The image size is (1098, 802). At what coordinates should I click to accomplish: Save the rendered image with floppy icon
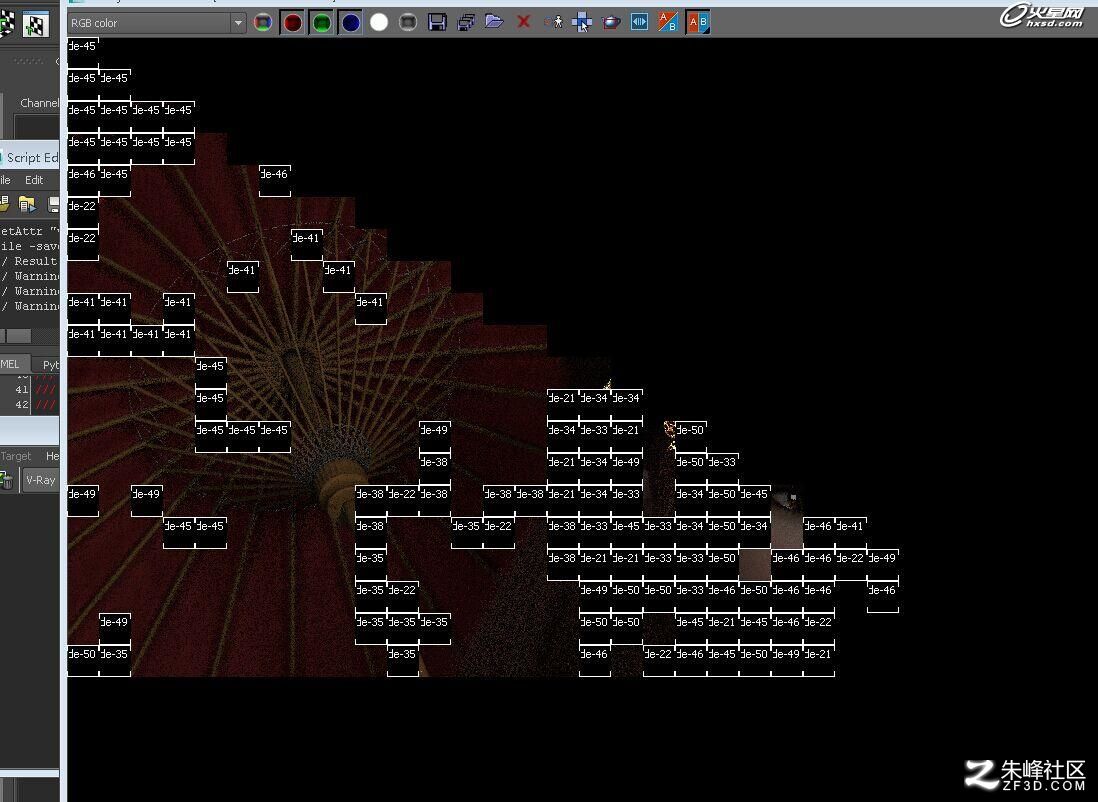(x=437, y=23)
